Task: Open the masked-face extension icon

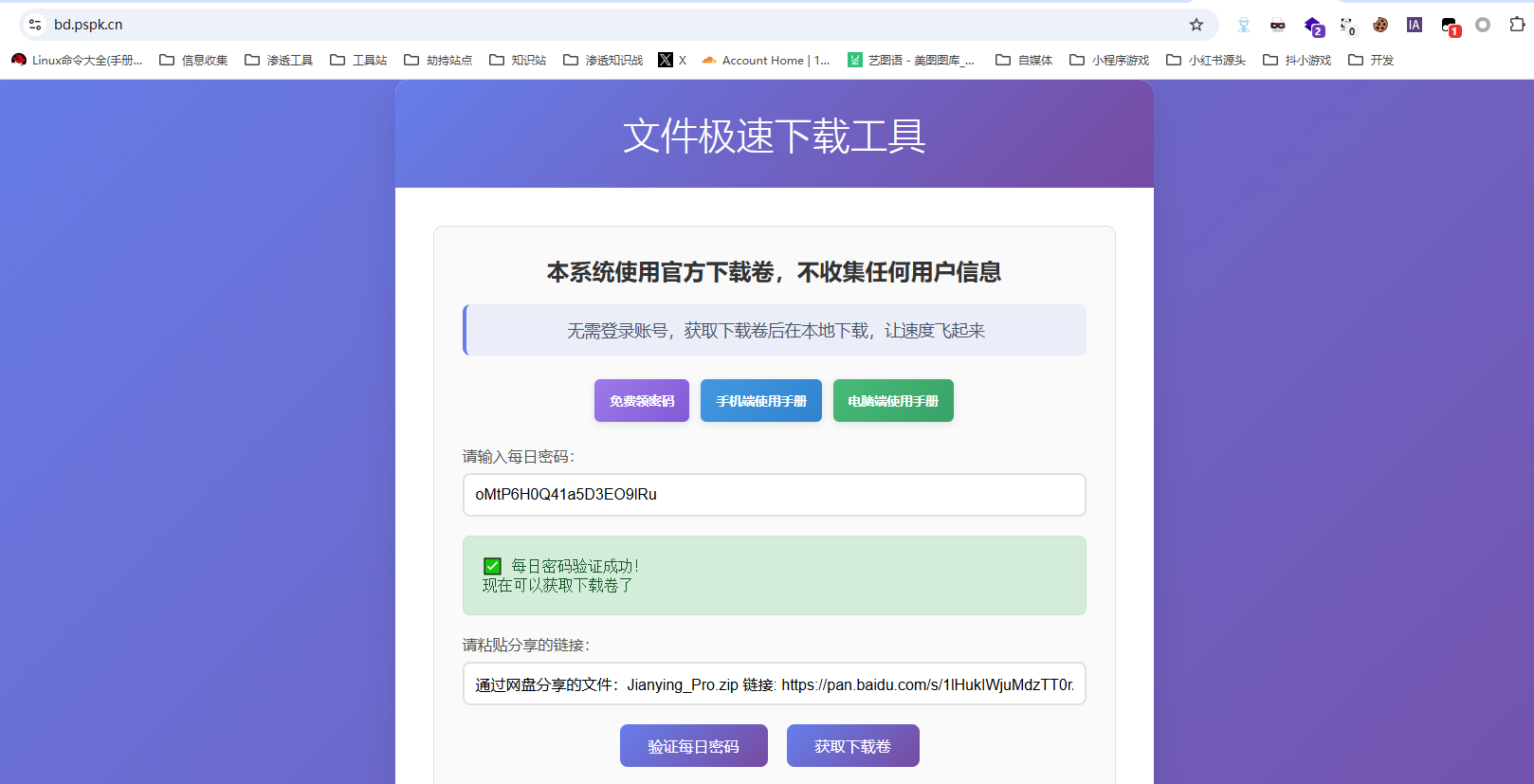Action: 1278,26
